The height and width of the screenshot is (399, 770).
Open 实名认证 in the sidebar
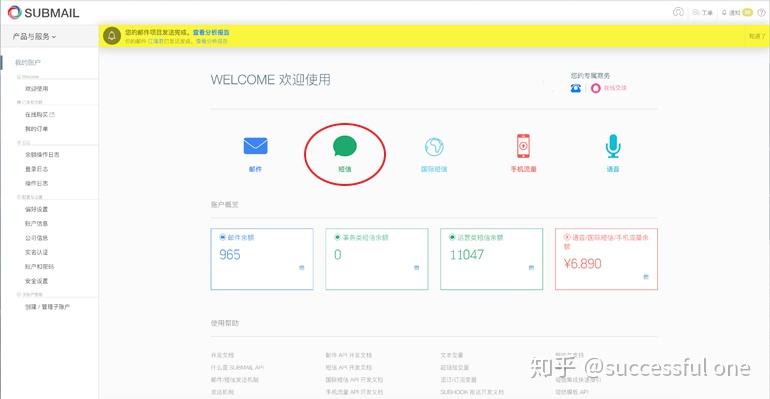pyautogui.click(x=37, y=252)
